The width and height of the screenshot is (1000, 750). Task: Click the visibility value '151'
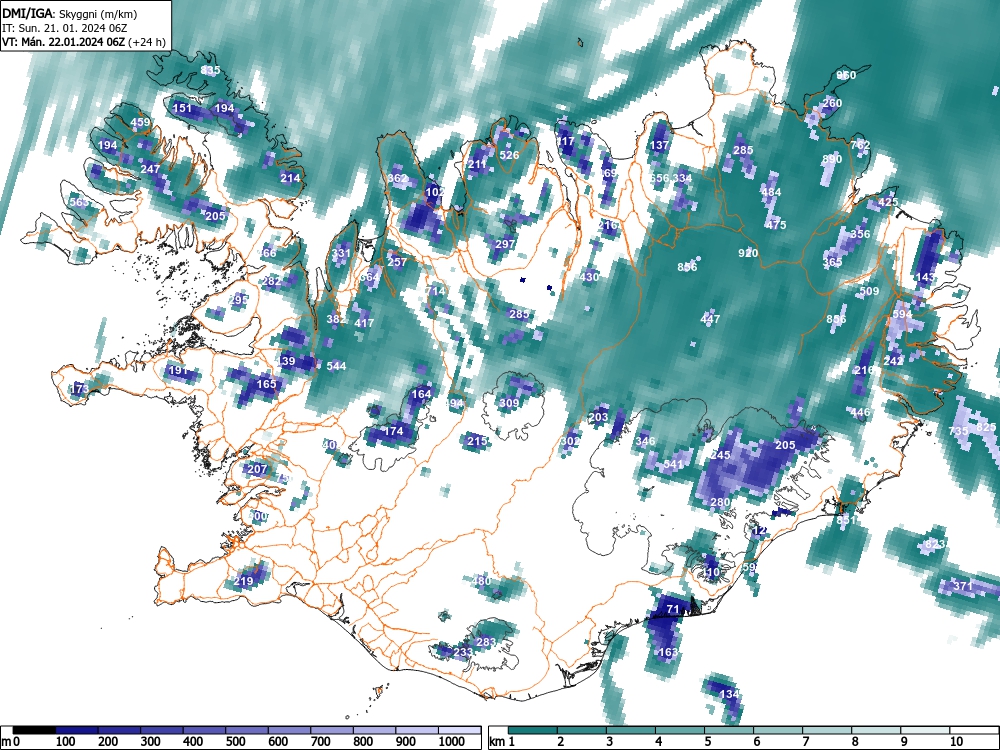point(182,108)
